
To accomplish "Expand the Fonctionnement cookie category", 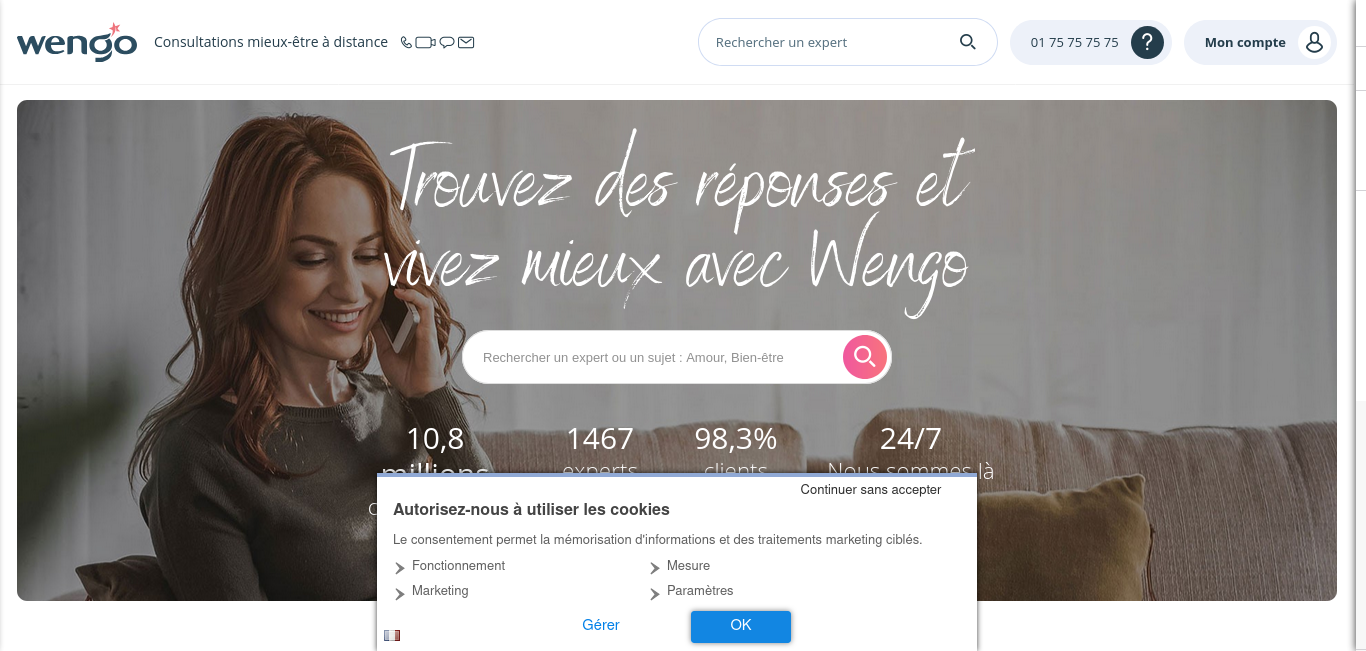I will [450, 566].
